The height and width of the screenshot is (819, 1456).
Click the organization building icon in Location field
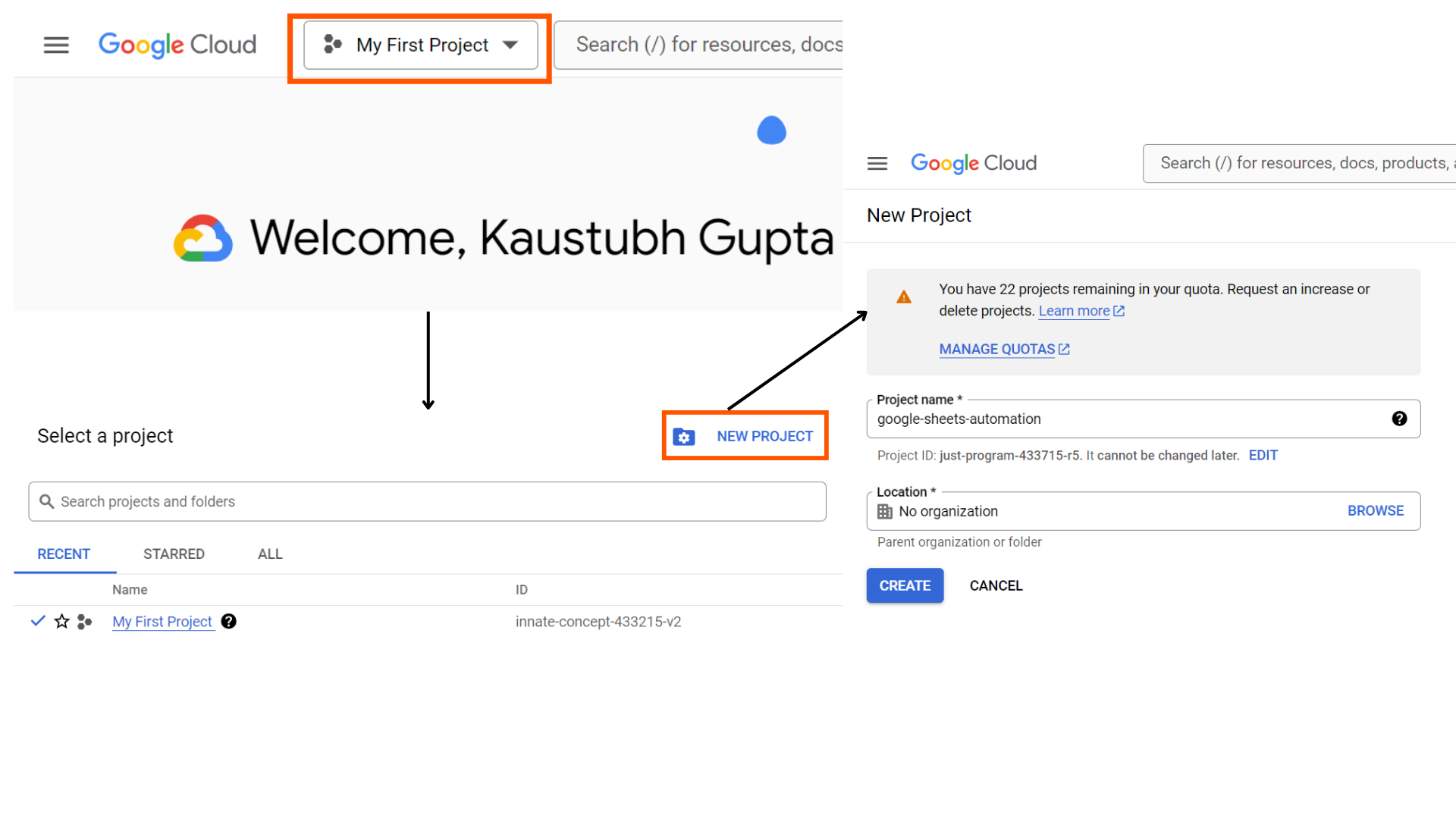(884, 511)
